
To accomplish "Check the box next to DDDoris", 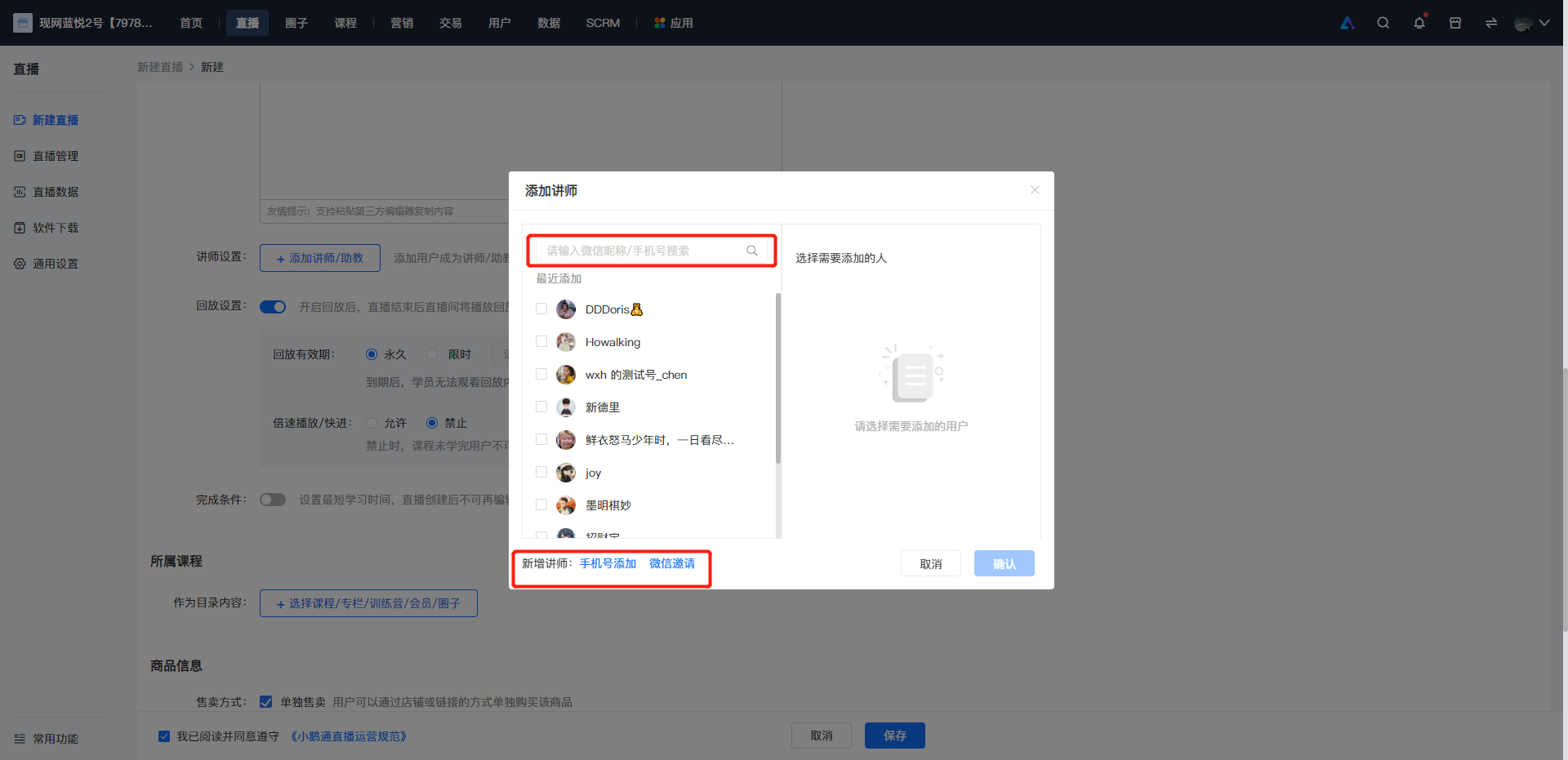I will [x=541, y=309].
